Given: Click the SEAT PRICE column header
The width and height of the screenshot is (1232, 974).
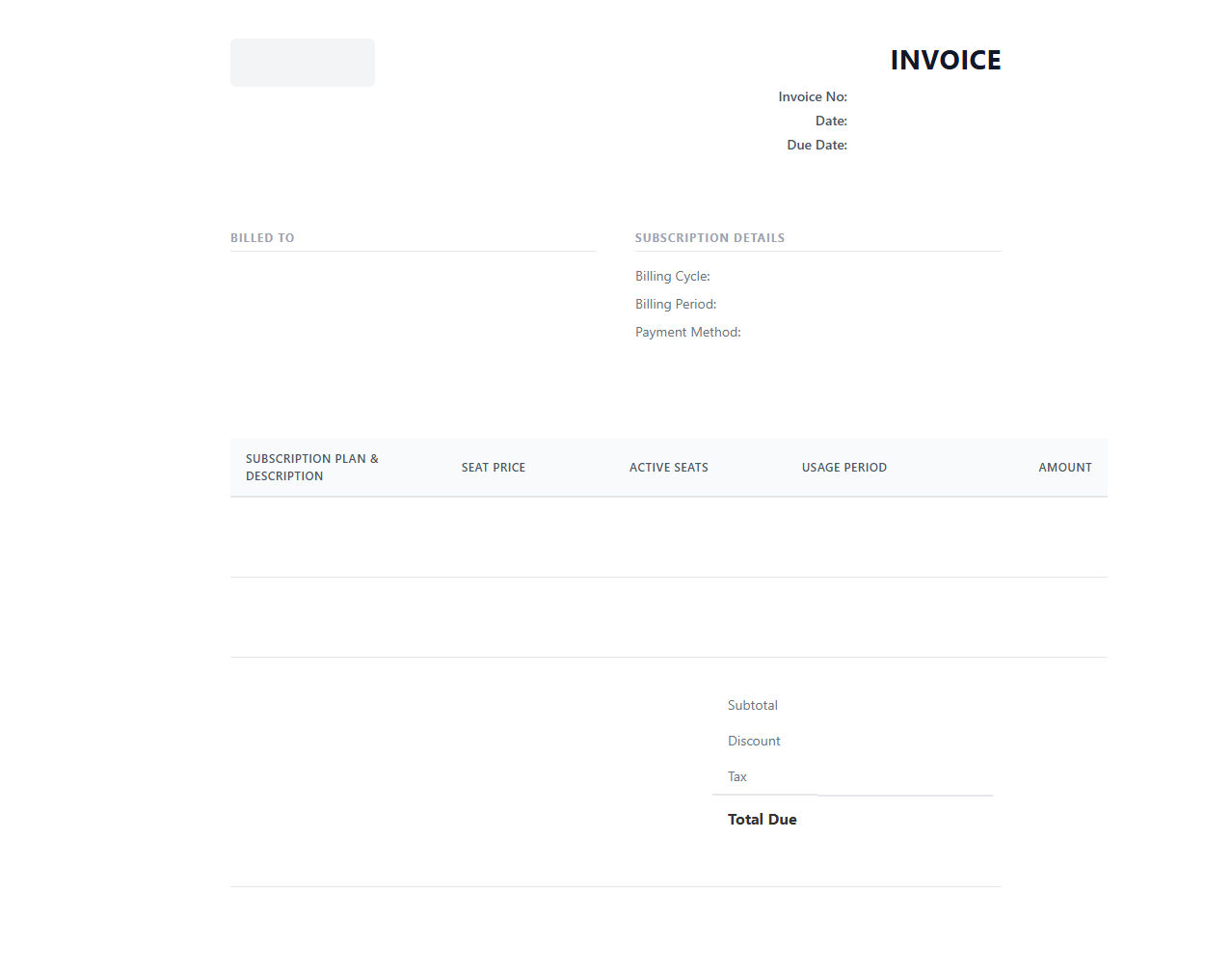Looking at the screenshot, I should click(494, 468).
